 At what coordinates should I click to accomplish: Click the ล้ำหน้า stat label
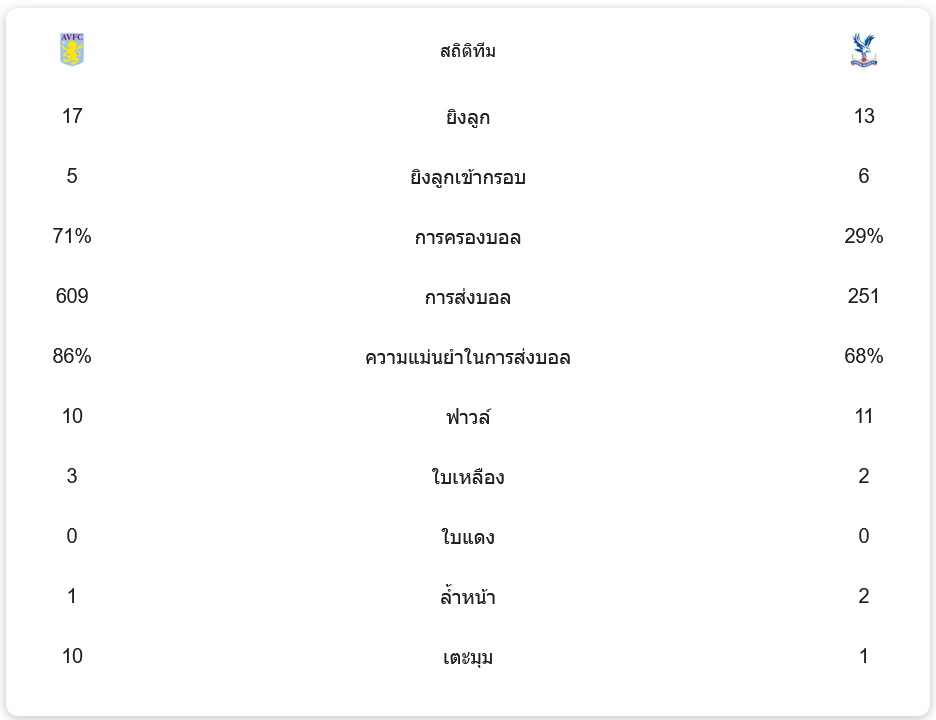tap(468, 597)
